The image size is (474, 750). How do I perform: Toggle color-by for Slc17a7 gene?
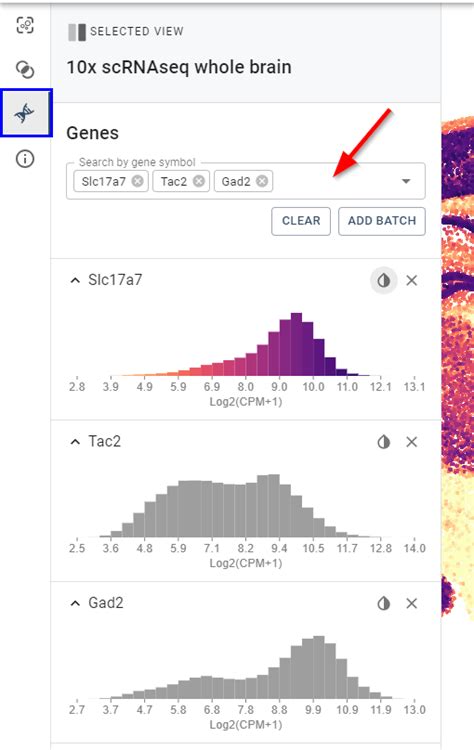coord(384,280)
